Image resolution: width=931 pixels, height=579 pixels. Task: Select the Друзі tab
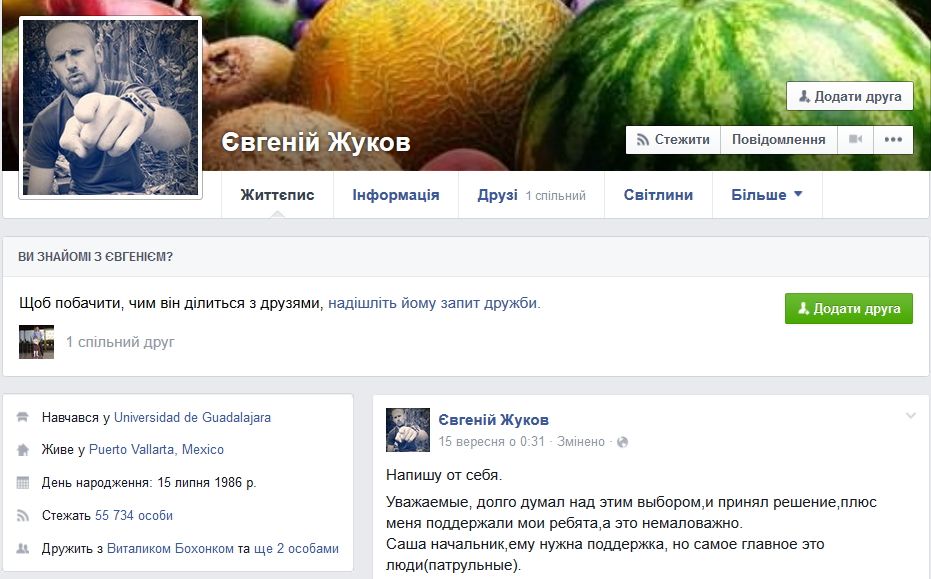pos(531,195)
